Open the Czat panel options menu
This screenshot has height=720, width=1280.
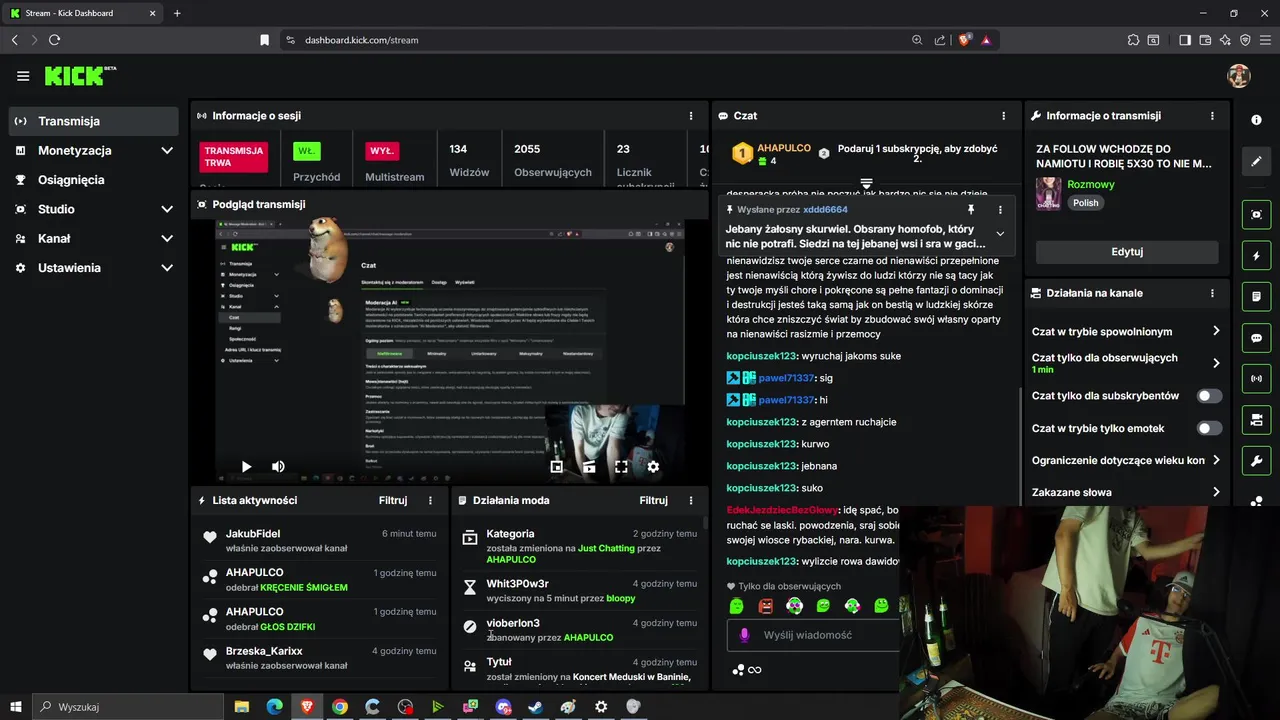tap(1004, 116)
